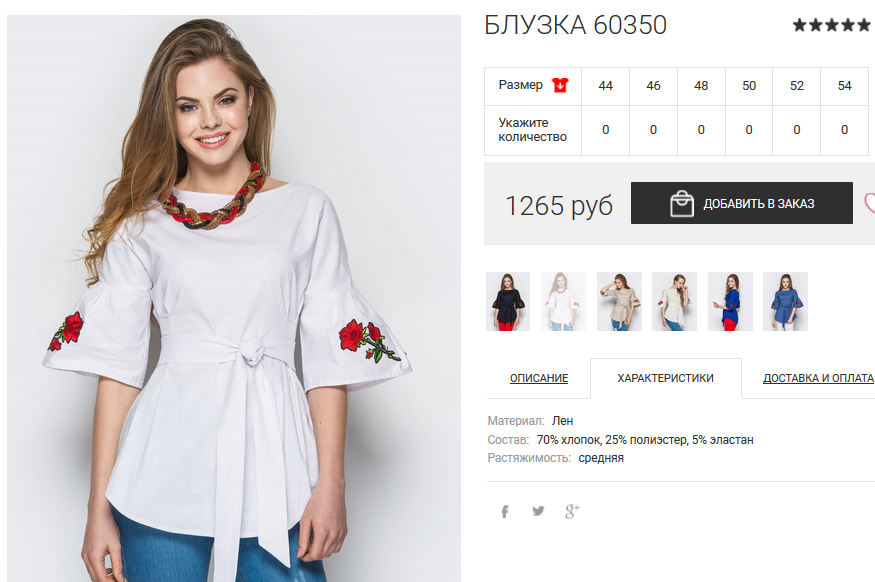Screen dimensions: 875x582
Task: Rate the blouse with the star rating
Action: click(831, 25)
